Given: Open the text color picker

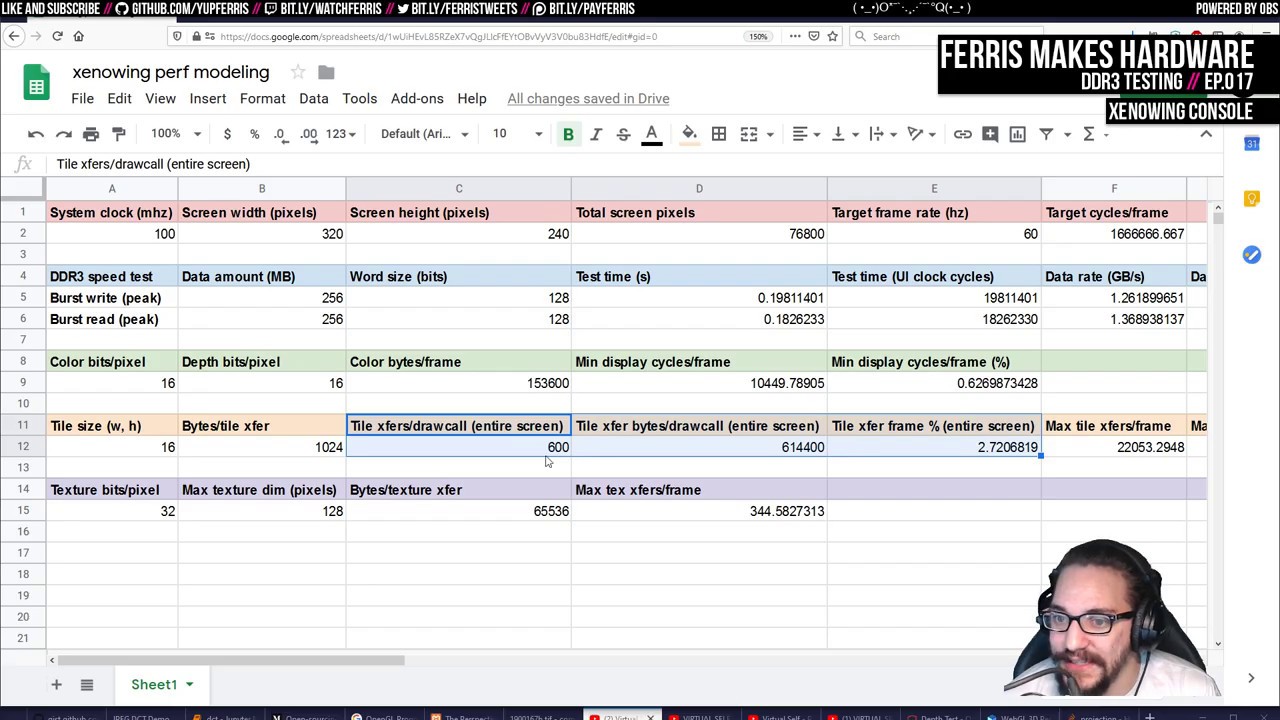Looking at the screenshot, I should pyautogui.click(x=651, y=134).
